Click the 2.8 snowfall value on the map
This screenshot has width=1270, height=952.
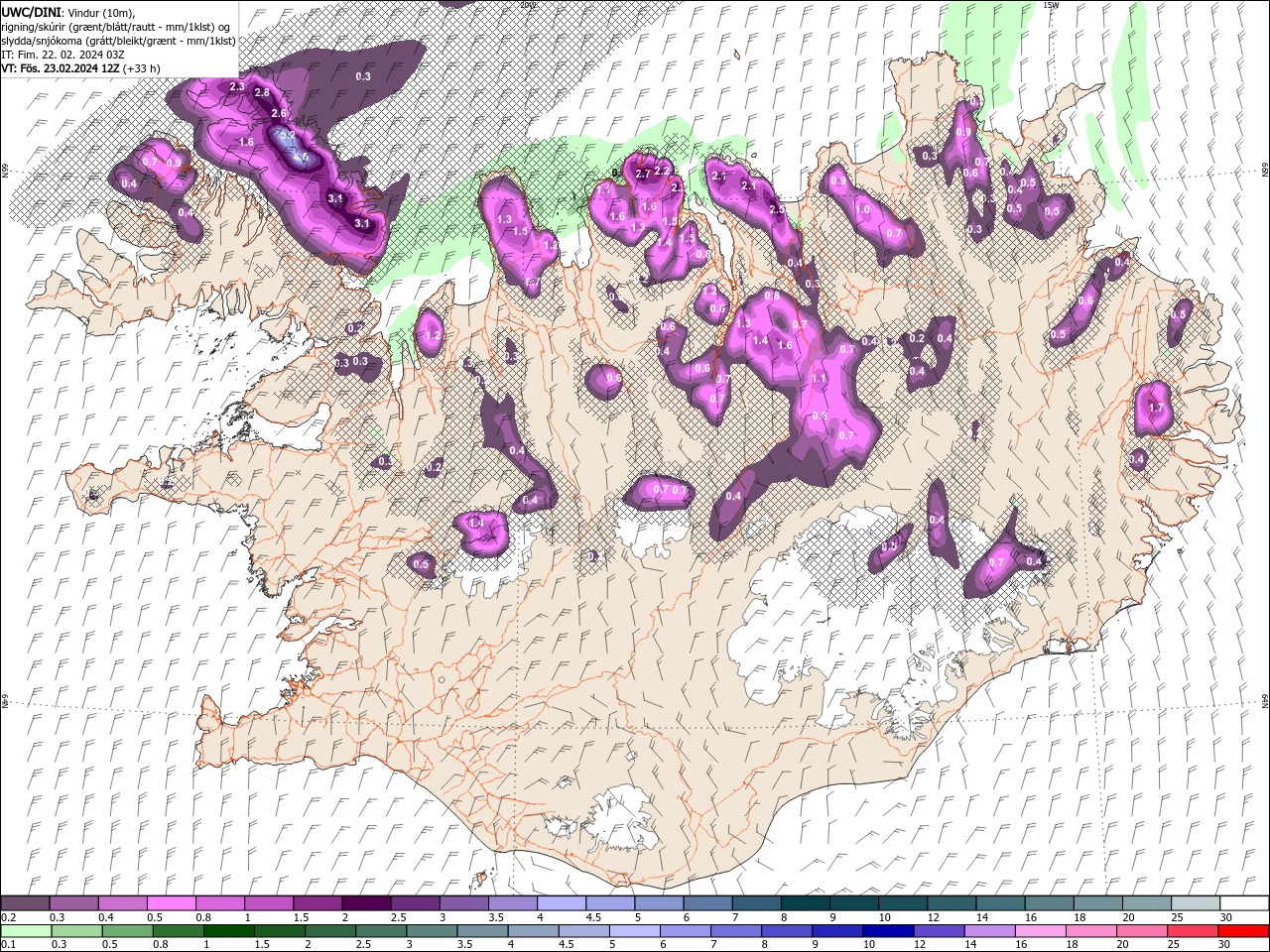click(x=262, y=92)
